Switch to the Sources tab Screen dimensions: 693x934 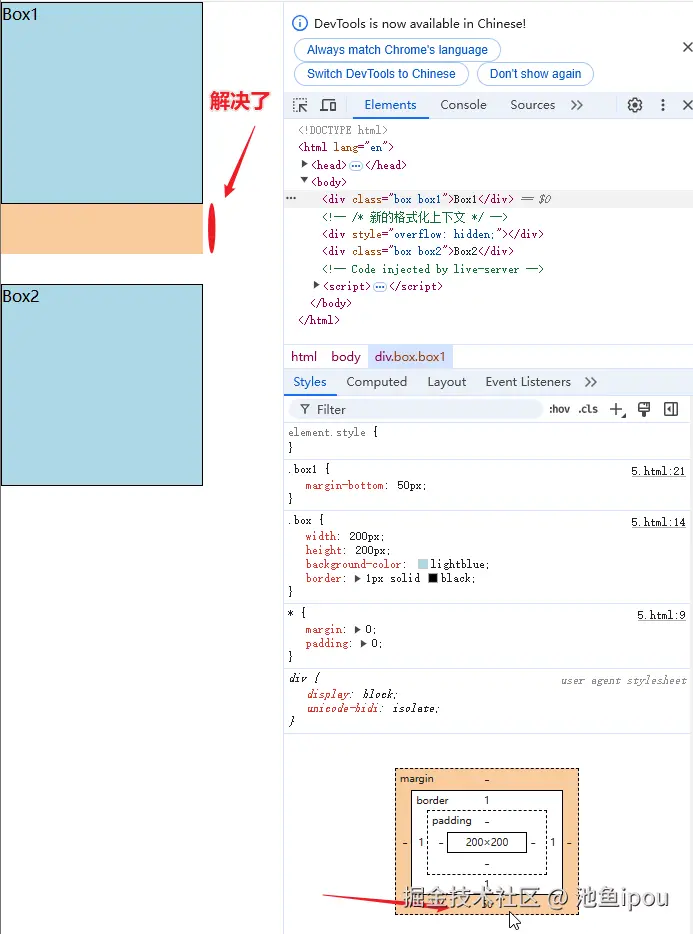coord(532,105)
